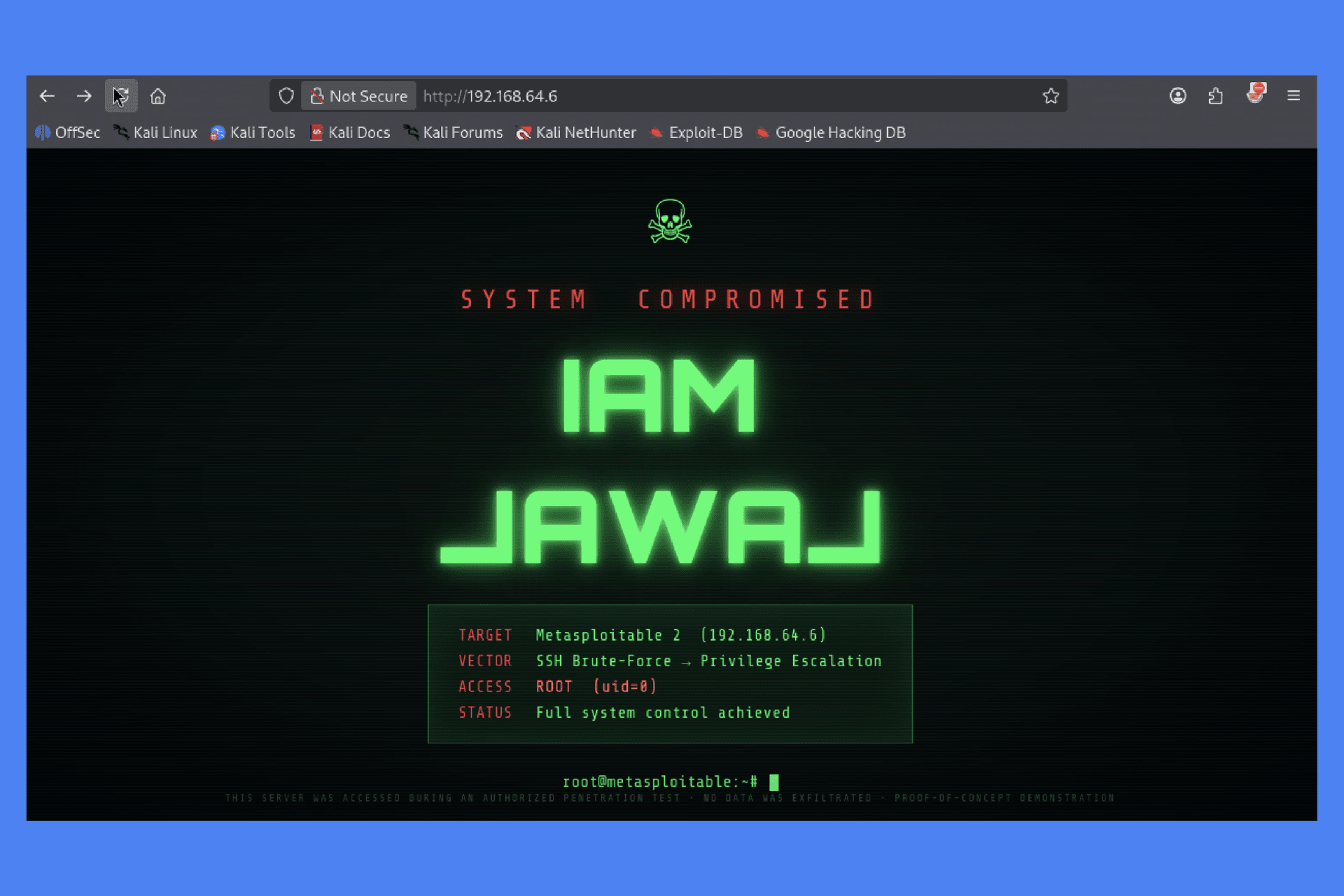This screenshot has height=896, width=1344.
Task: Open the tracking protection shield icon
Action: tap(286, 96)
